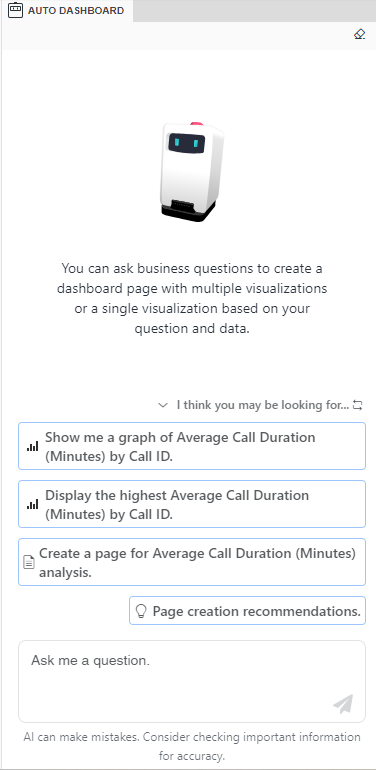The width and height of the screenshot is (376, 770).
Task: Collapse the suggestions with chevron arrow
Action: pos(163,406)
